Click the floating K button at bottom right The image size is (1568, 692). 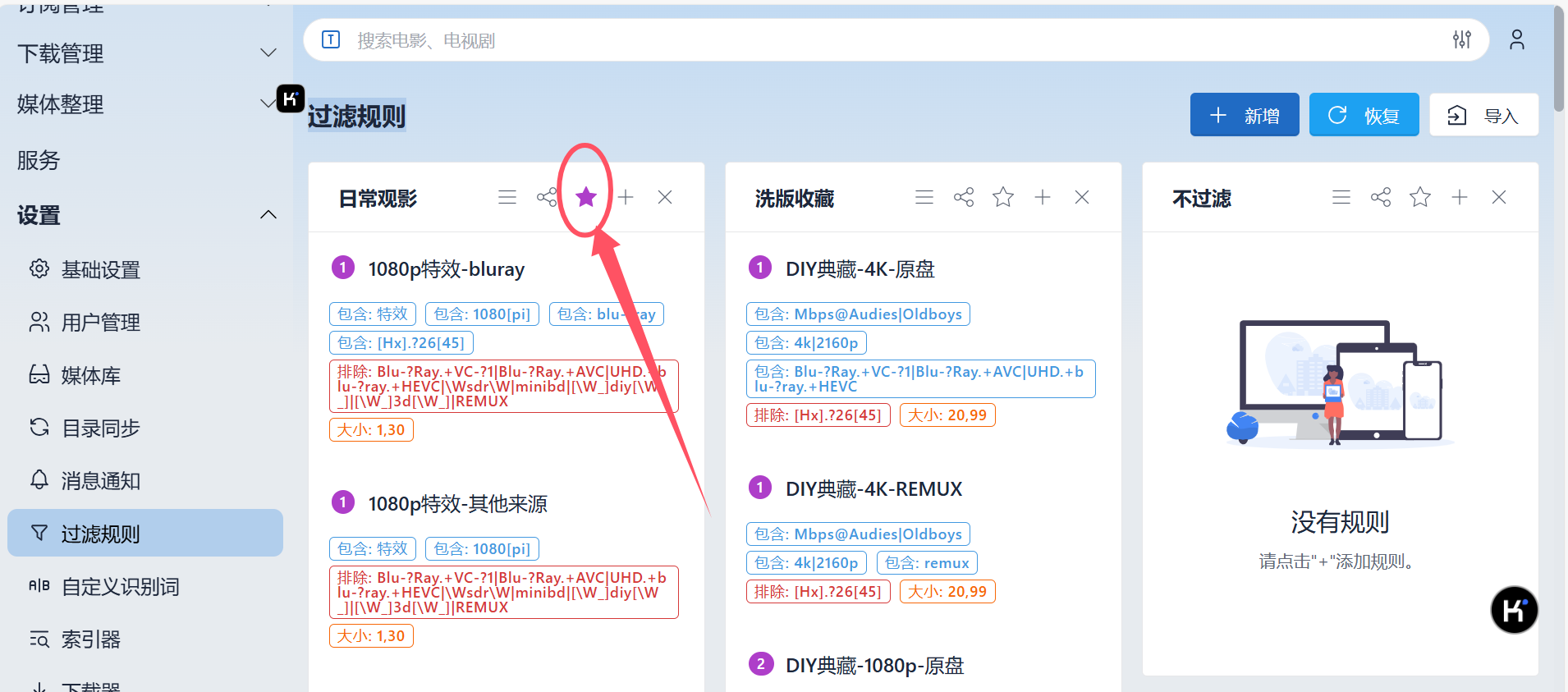[1514, 610]
